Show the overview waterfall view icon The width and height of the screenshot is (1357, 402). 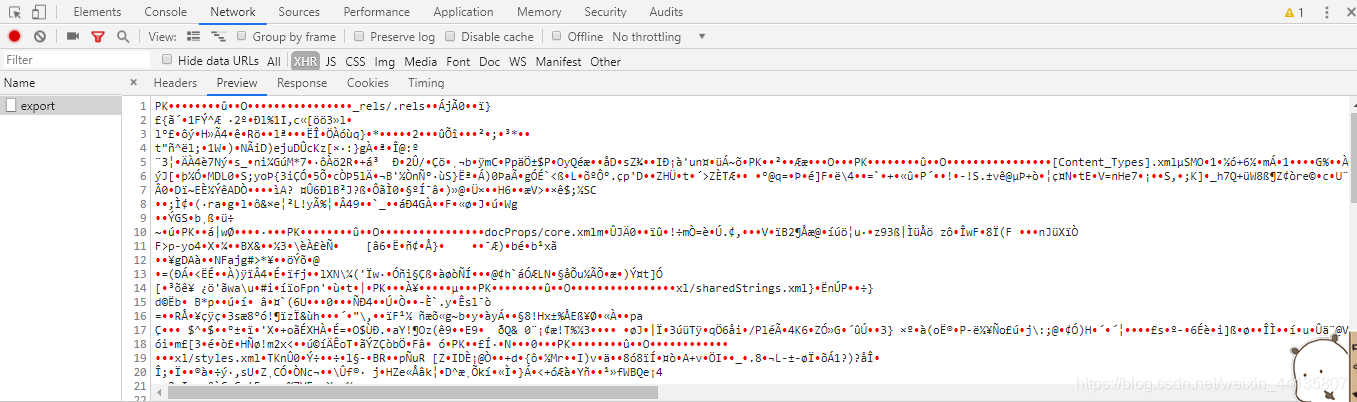coord(217,36)
